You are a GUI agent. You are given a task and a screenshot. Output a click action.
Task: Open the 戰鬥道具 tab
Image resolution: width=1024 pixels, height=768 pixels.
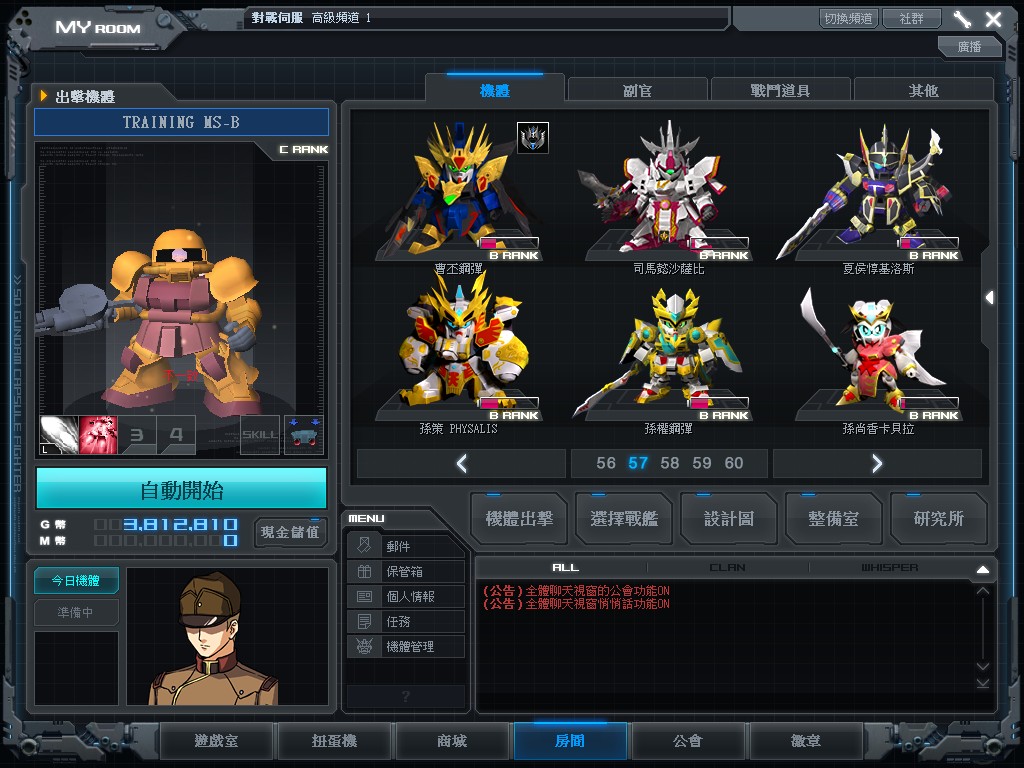[780, 90]
